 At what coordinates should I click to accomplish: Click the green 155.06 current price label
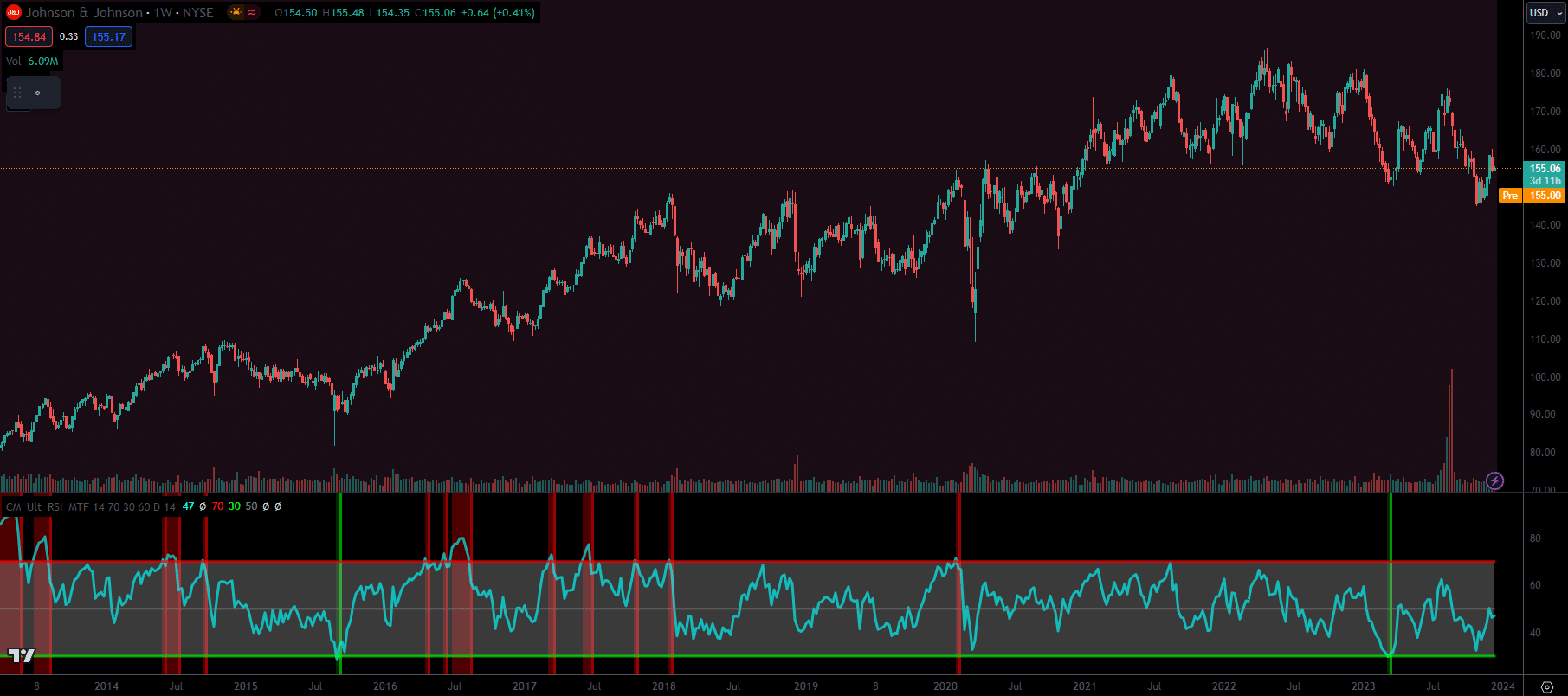point(1545,170)
